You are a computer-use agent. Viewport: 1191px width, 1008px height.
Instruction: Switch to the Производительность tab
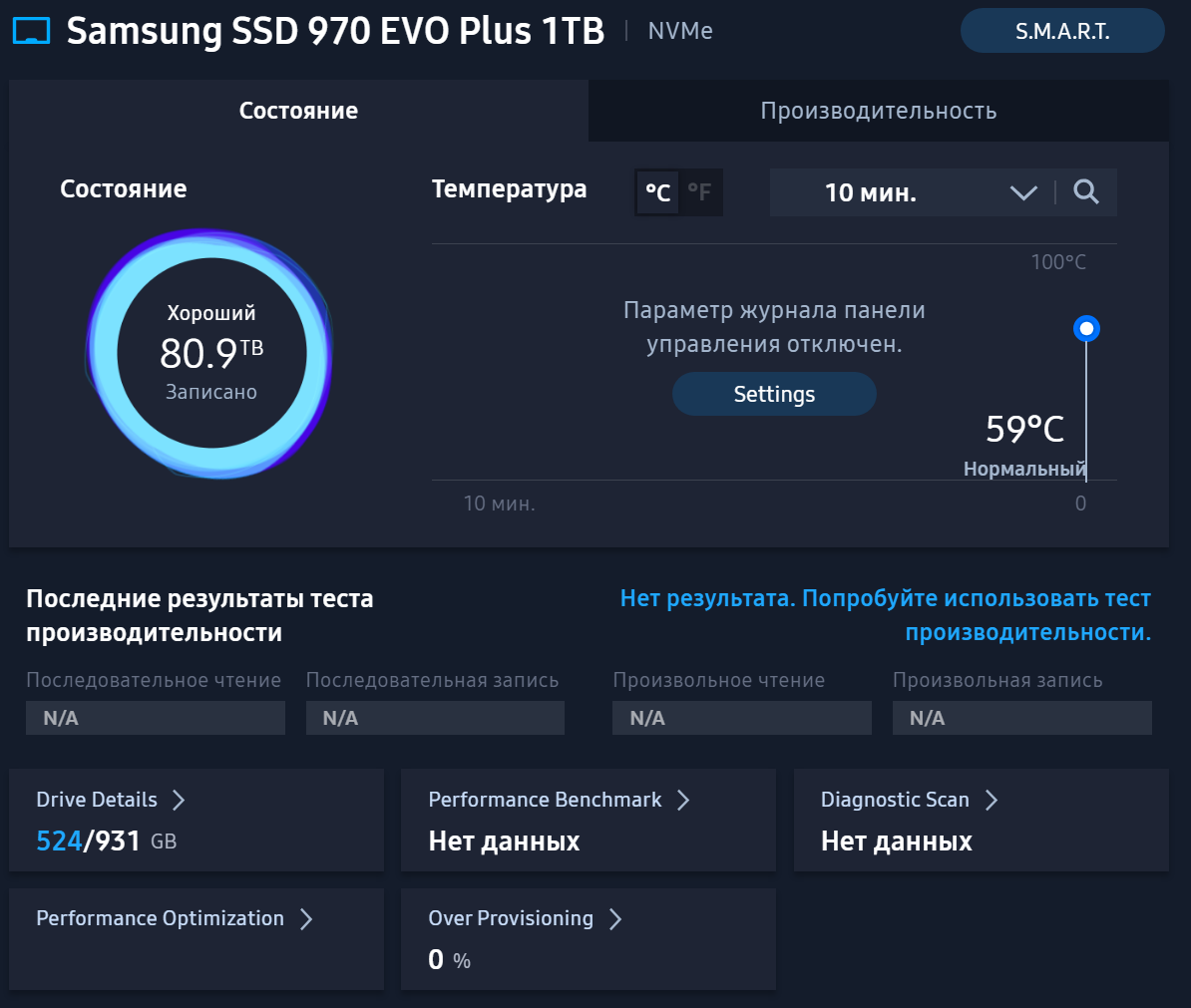tap(878, 111)
